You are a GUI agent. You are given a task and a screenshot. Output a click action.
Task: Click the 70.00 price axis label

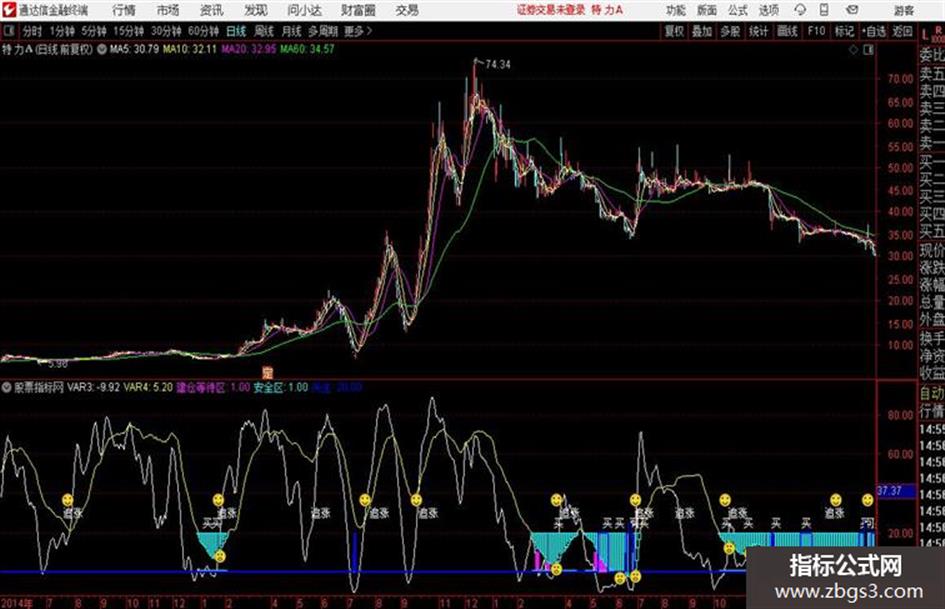click(x=900, y=78)
